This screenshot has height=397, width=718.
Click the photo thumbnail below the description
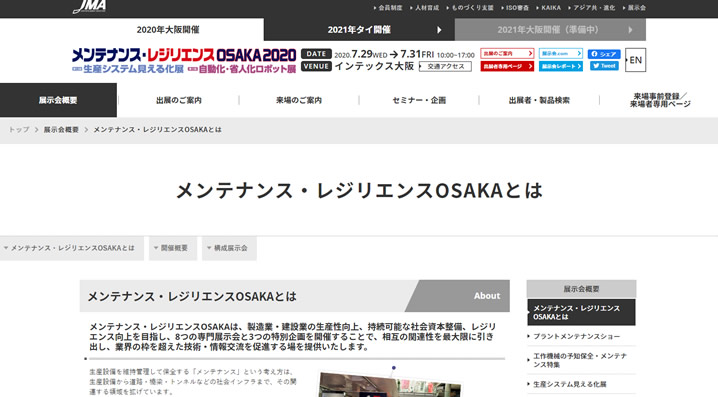[x=389, y=385]
